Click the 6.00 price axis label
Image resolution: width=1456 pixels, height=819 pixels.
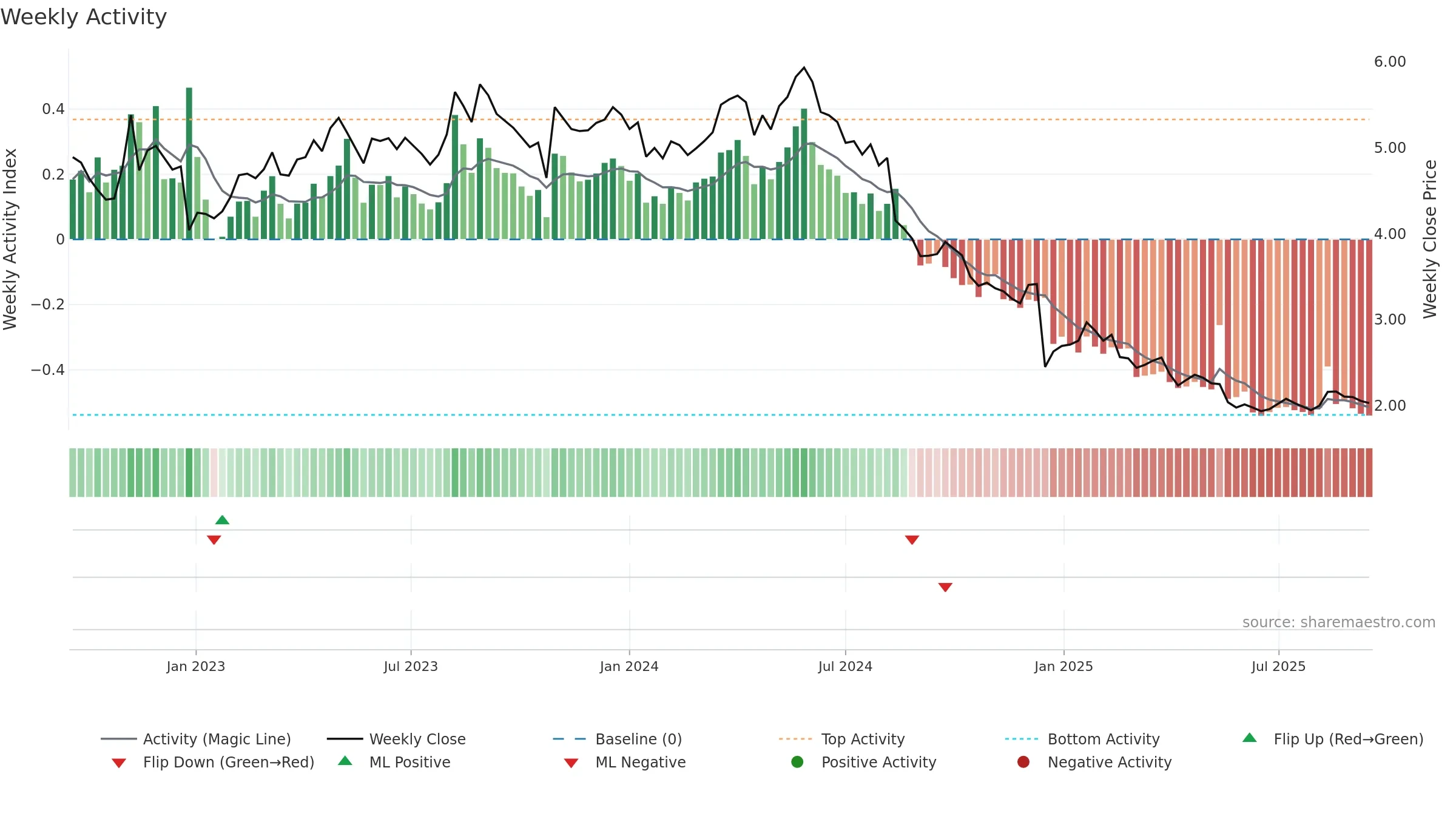click(1390, 61)
